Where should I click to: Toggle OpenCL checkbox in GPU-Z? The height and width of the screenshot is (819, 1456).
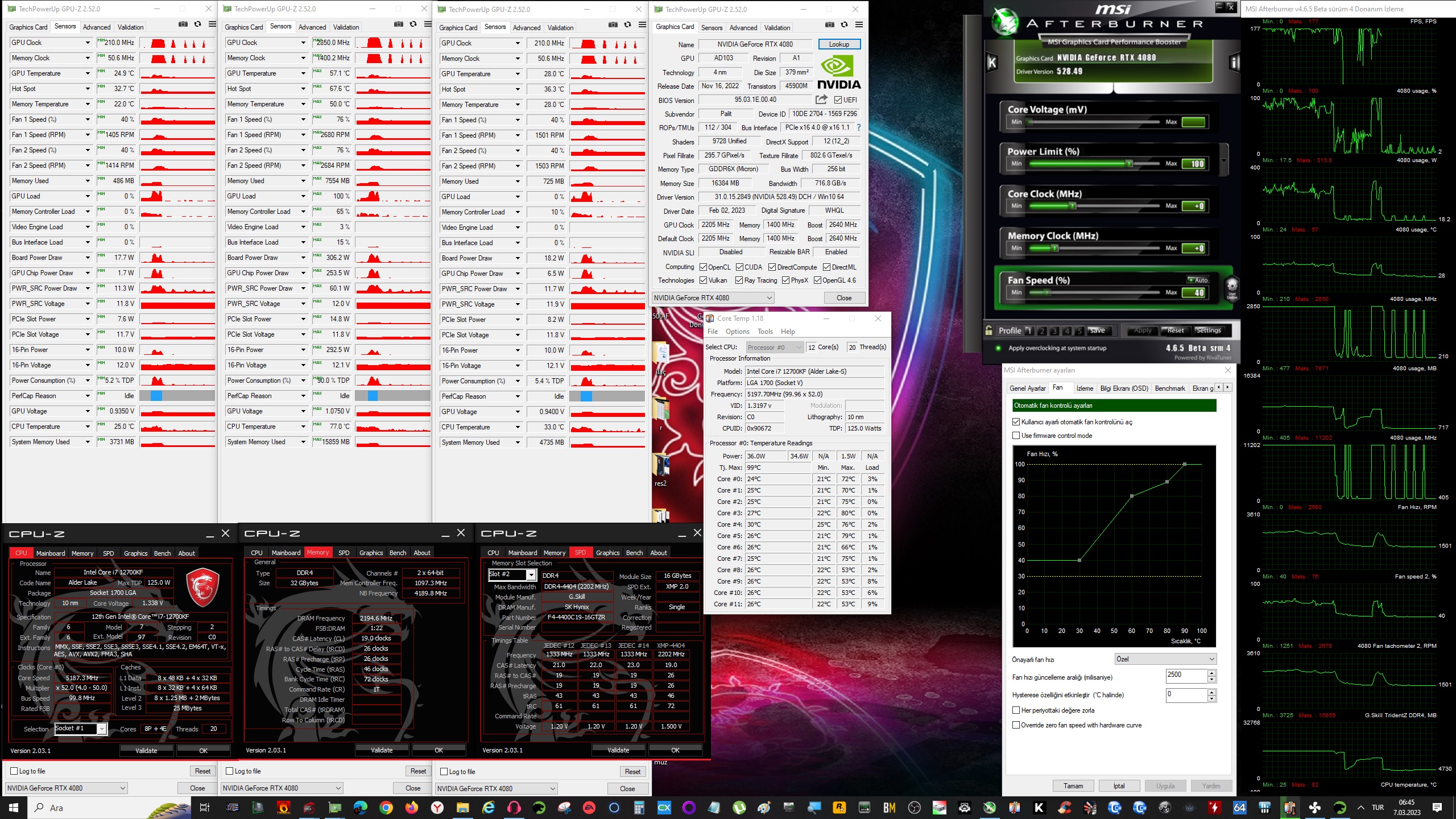[x=703, y=267]
